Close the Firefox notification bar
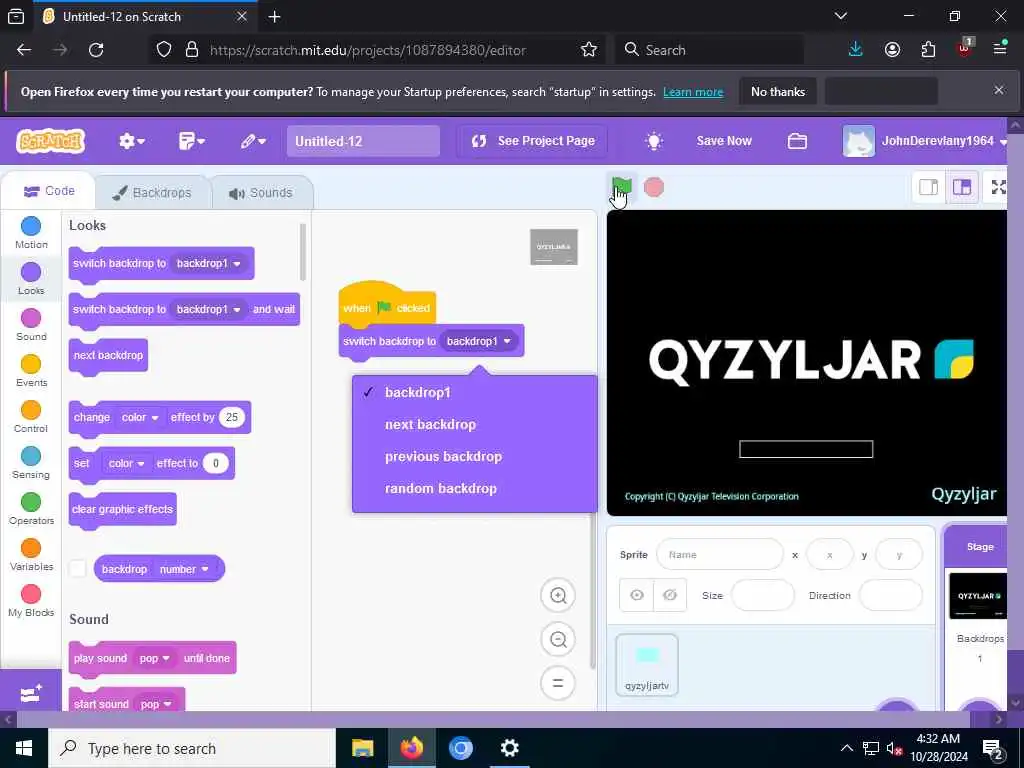The width and height of the screenshot is (1024, 768). (x=999, y=90)
